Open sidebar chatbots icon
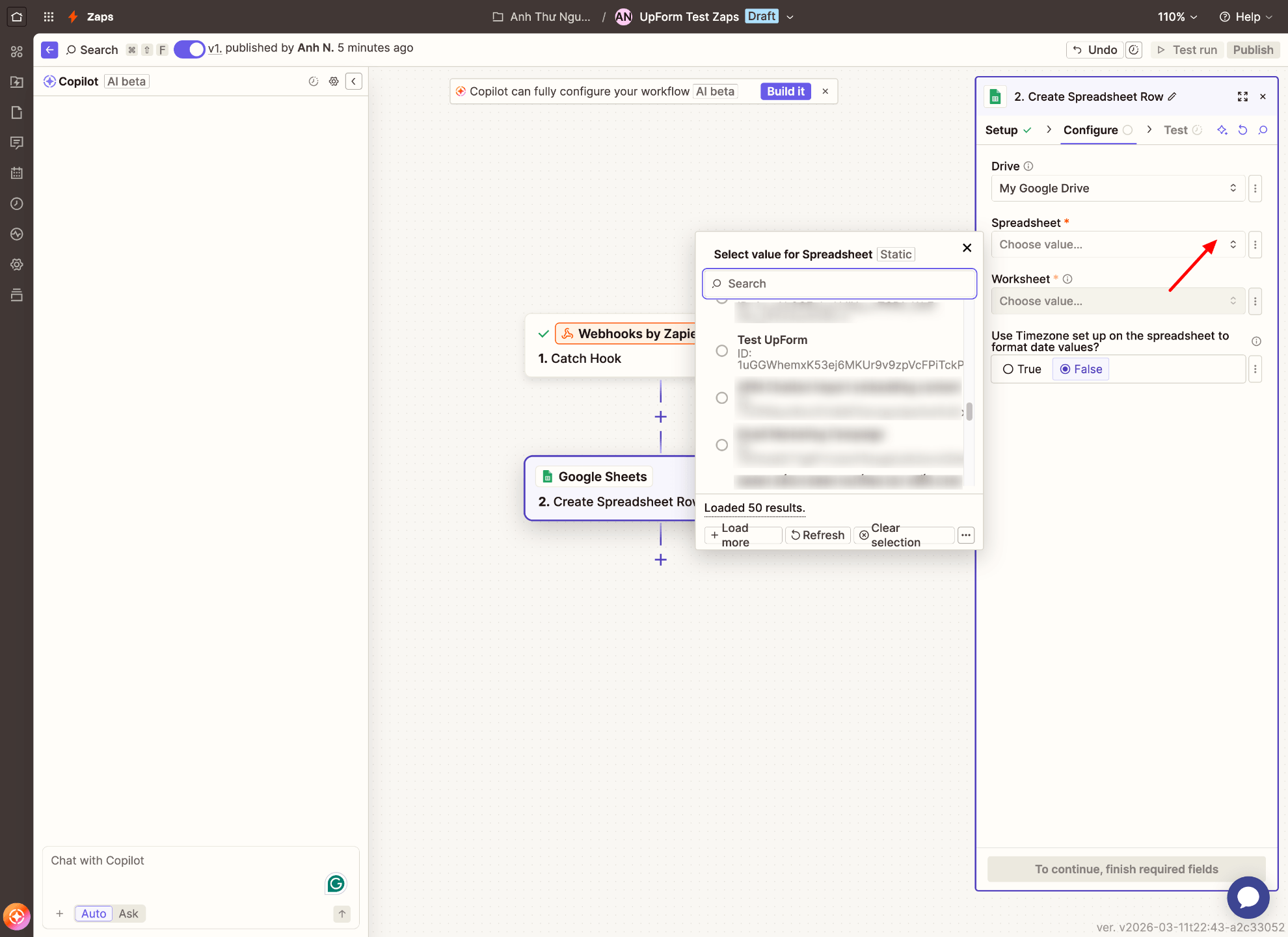This screenshot has height=937, width=1288. pos(17,143)
